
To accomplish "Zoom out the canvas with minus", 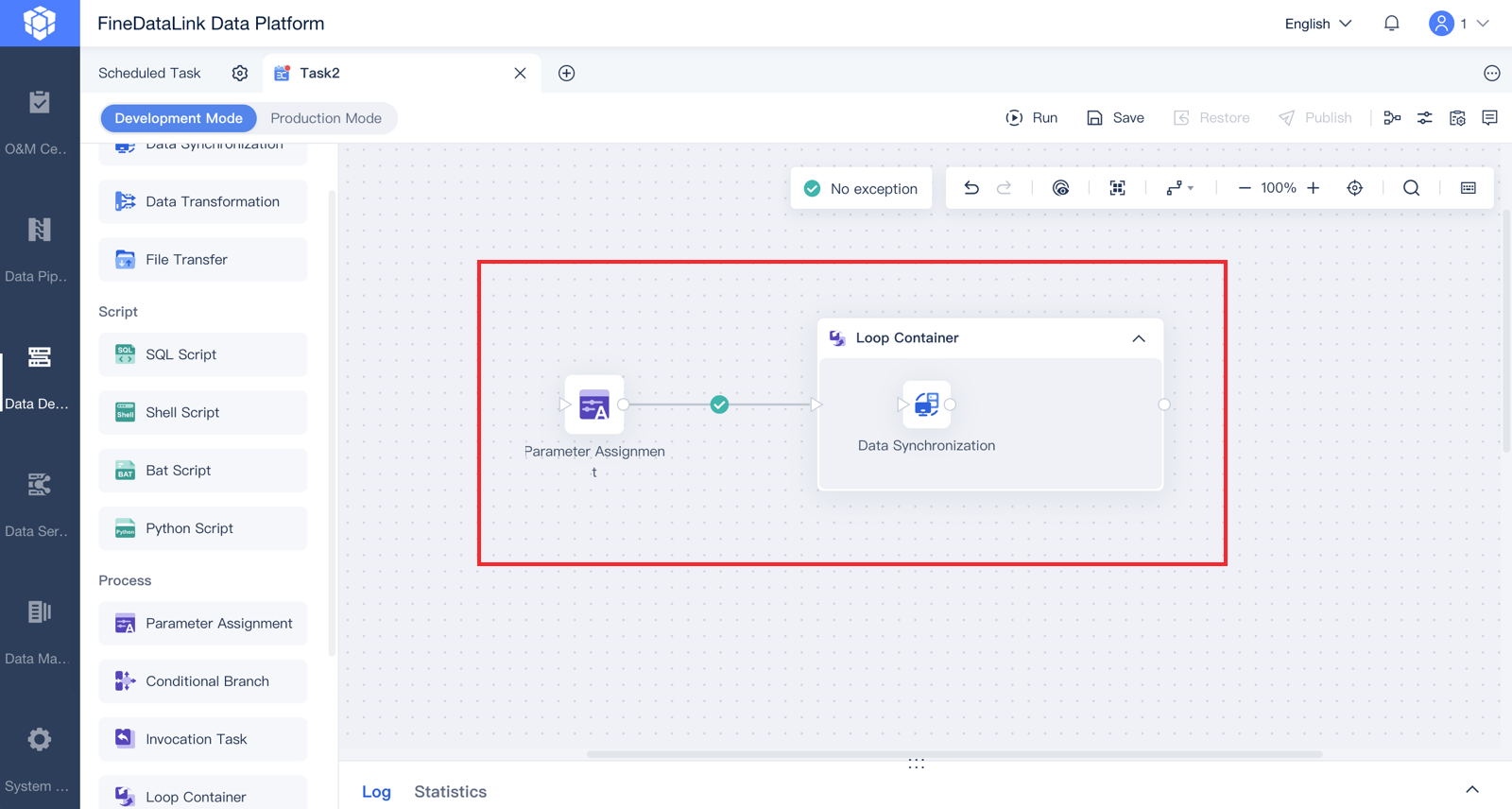I will (x=1245, y=188).
